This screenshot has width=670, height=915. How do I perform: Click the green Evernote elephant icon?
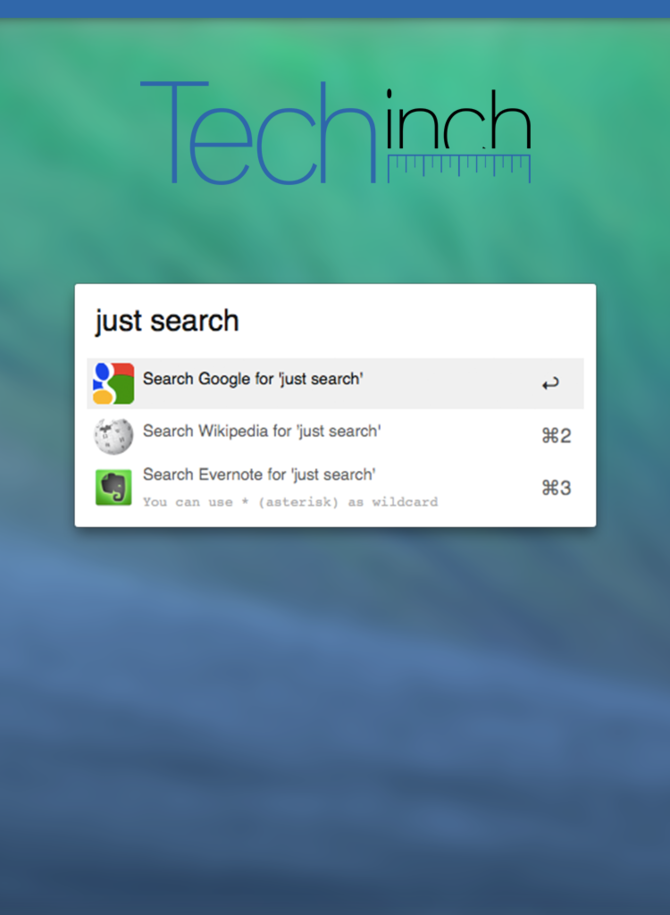click(113, 487)
